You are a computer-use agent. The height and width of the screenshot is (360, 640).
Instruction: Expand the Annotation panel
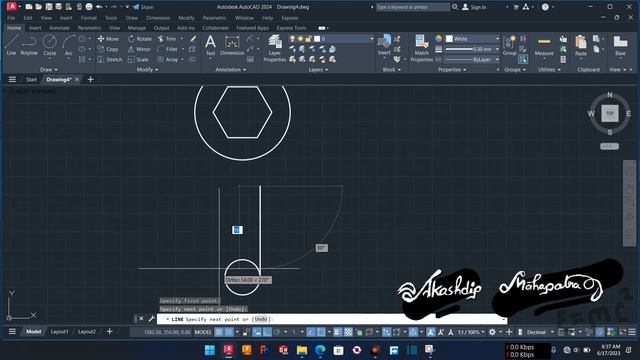231,70
